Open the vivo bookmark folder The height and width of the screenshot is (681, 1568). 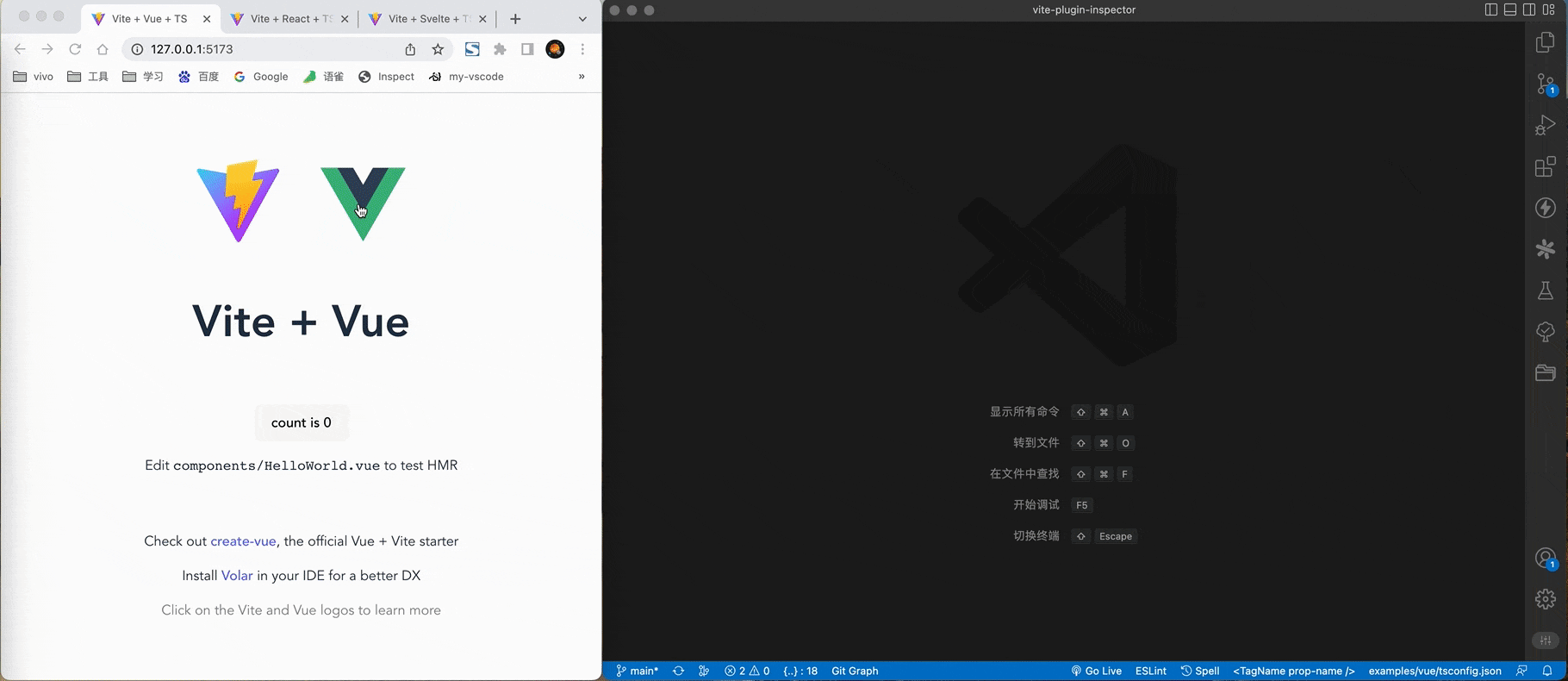coord(33,77)
